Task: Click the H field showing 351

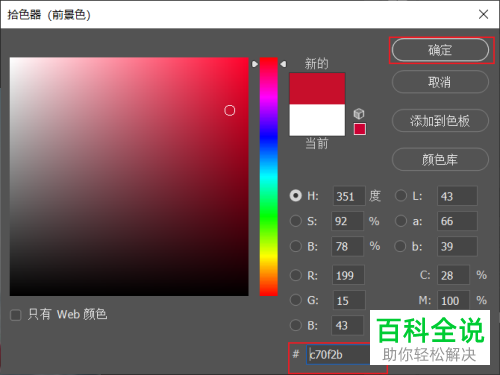Action: point(349,196)
